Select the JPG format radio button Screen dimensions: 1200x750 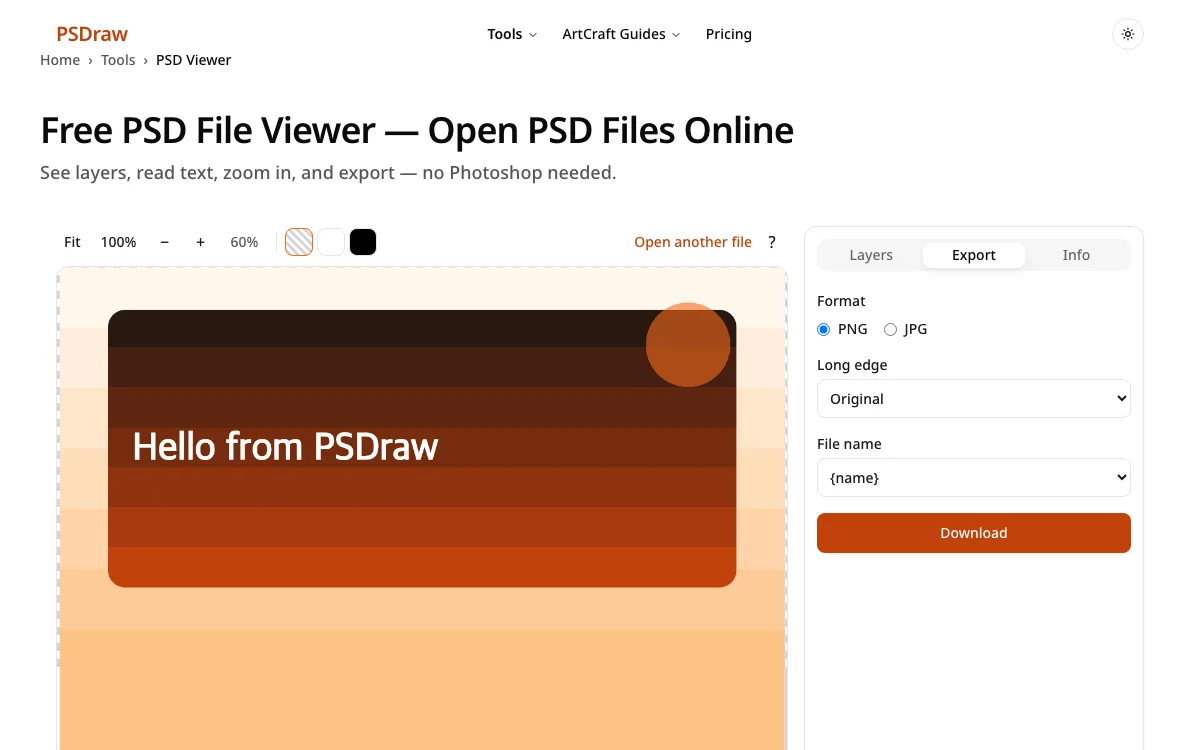pyautogui.click(x=890, y=329)
